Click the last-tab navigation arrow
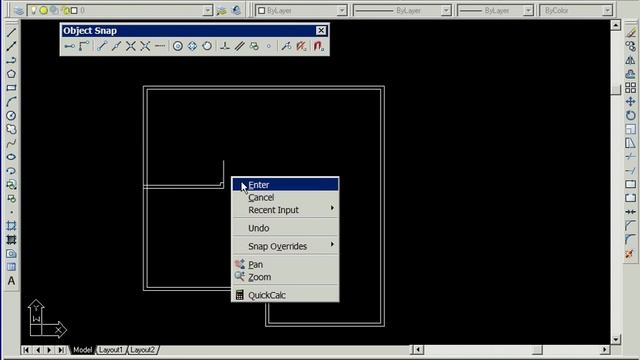 click(x=61, y=350)
